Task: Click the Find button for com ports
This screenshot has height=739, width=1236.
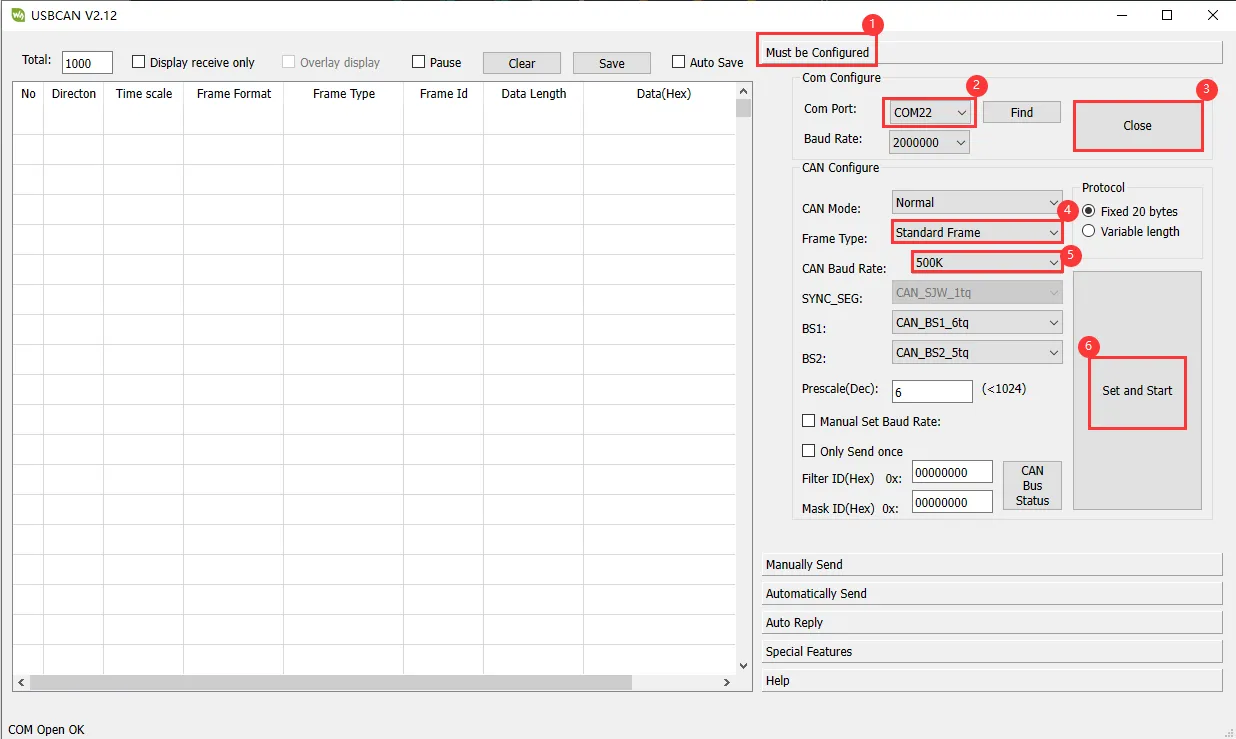Action: [1021, 112]
